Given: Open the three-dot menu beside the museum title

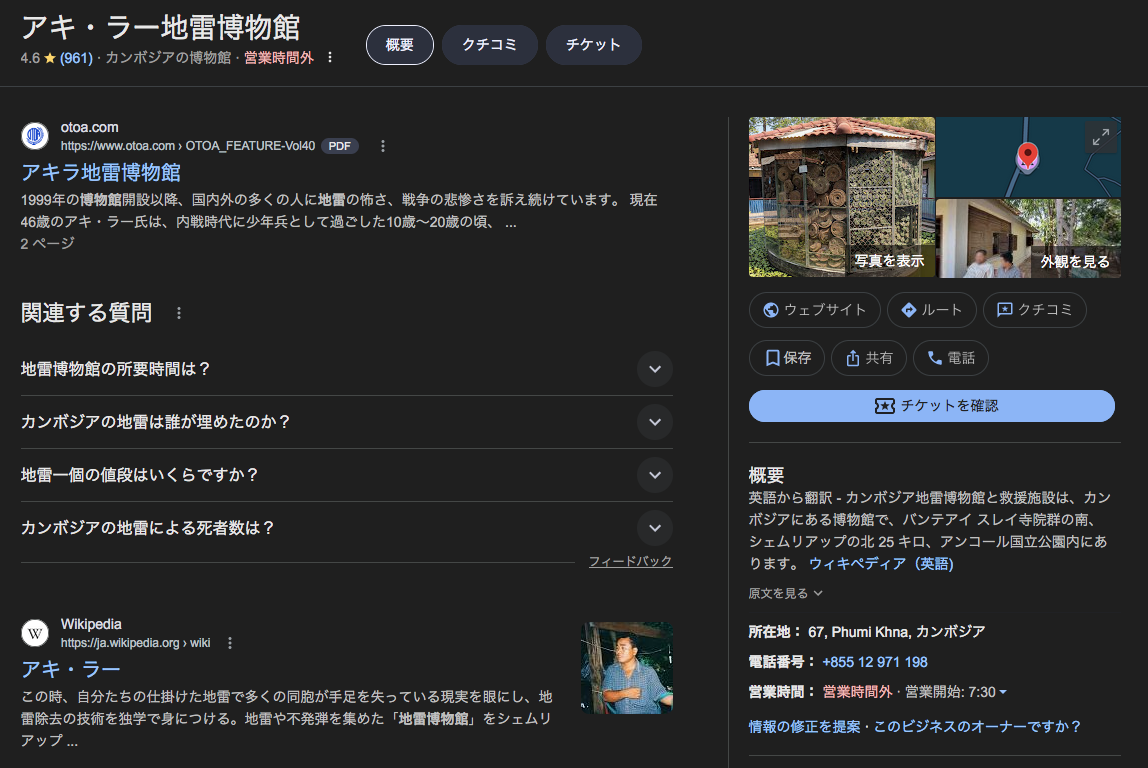Looking at the screenshot, I should click(x=330, y=57).
